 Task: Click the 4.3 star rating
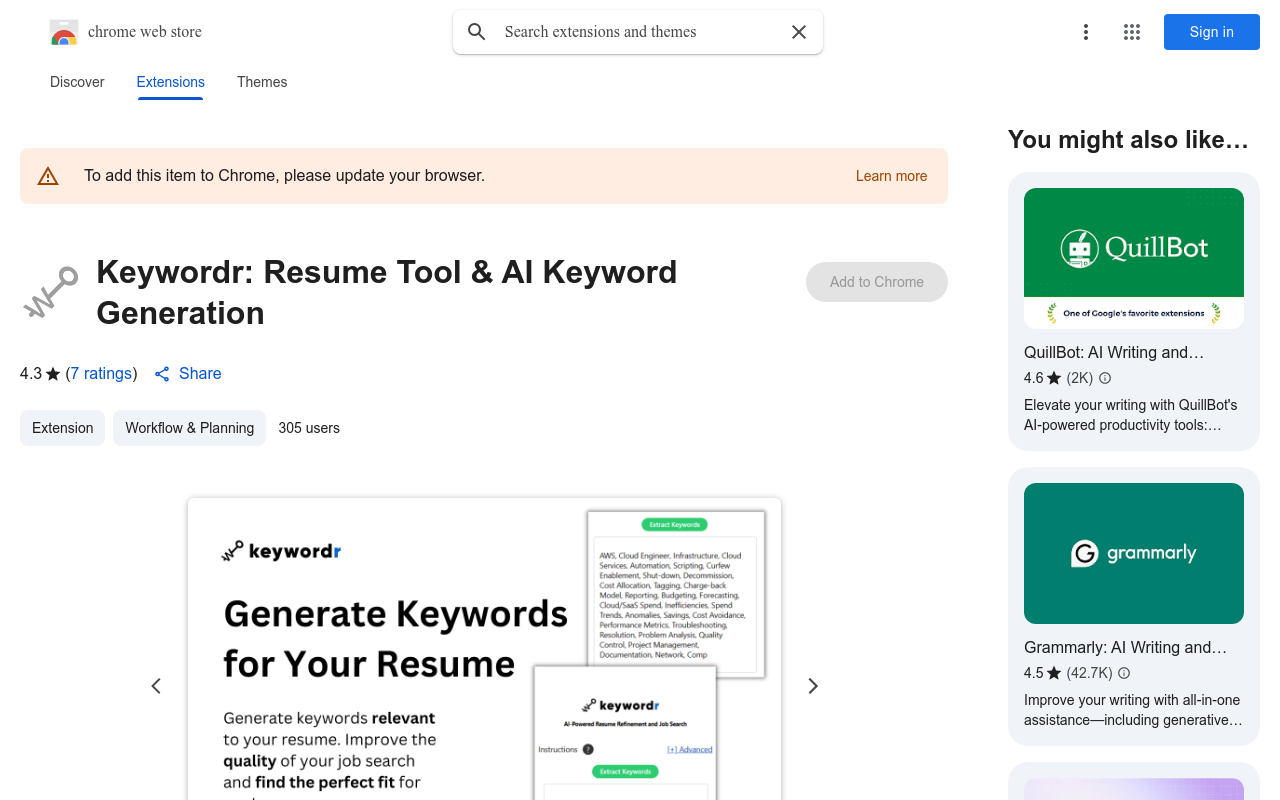40,373
